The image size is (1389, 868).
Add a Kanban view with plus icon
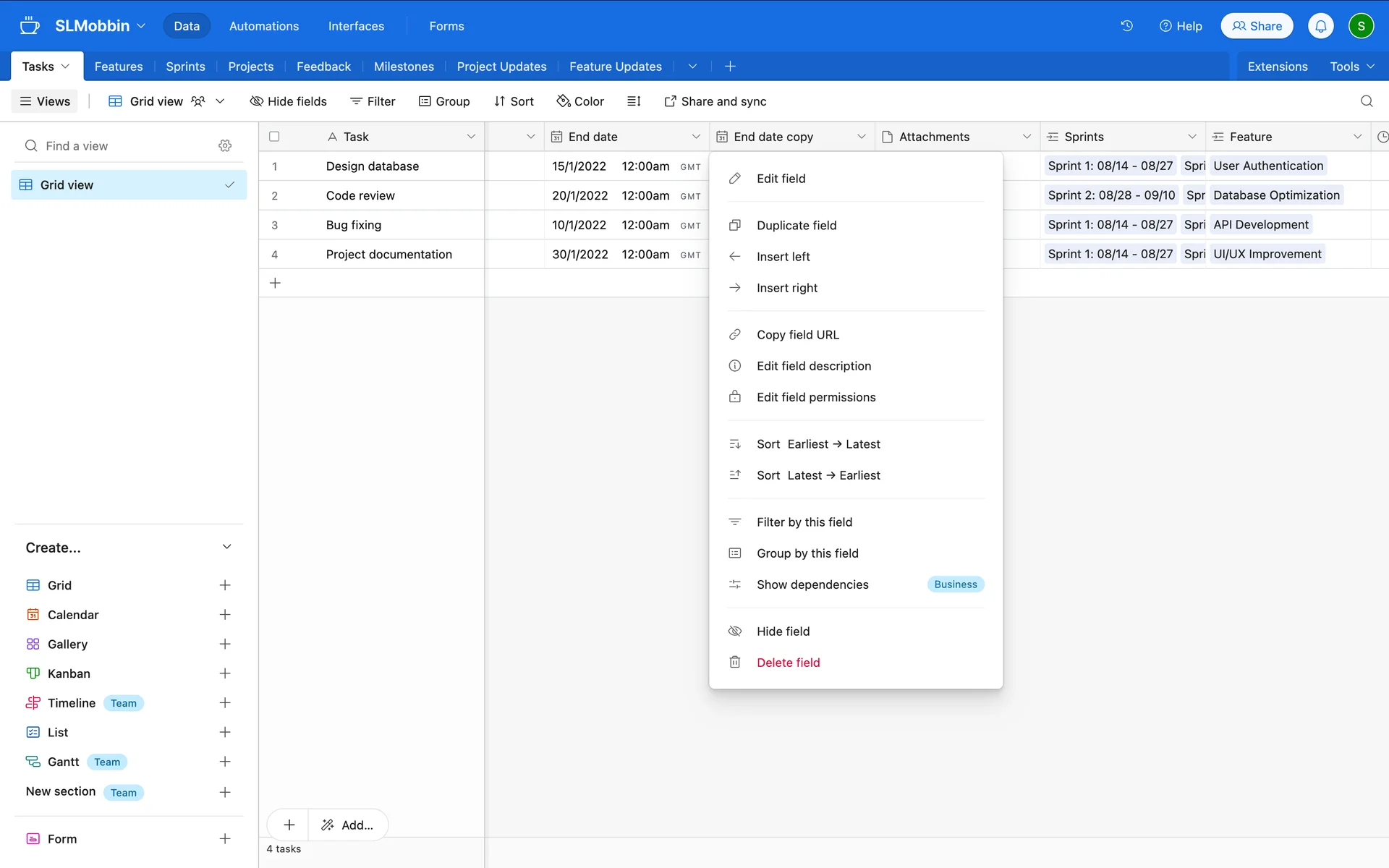coord(225,673)
